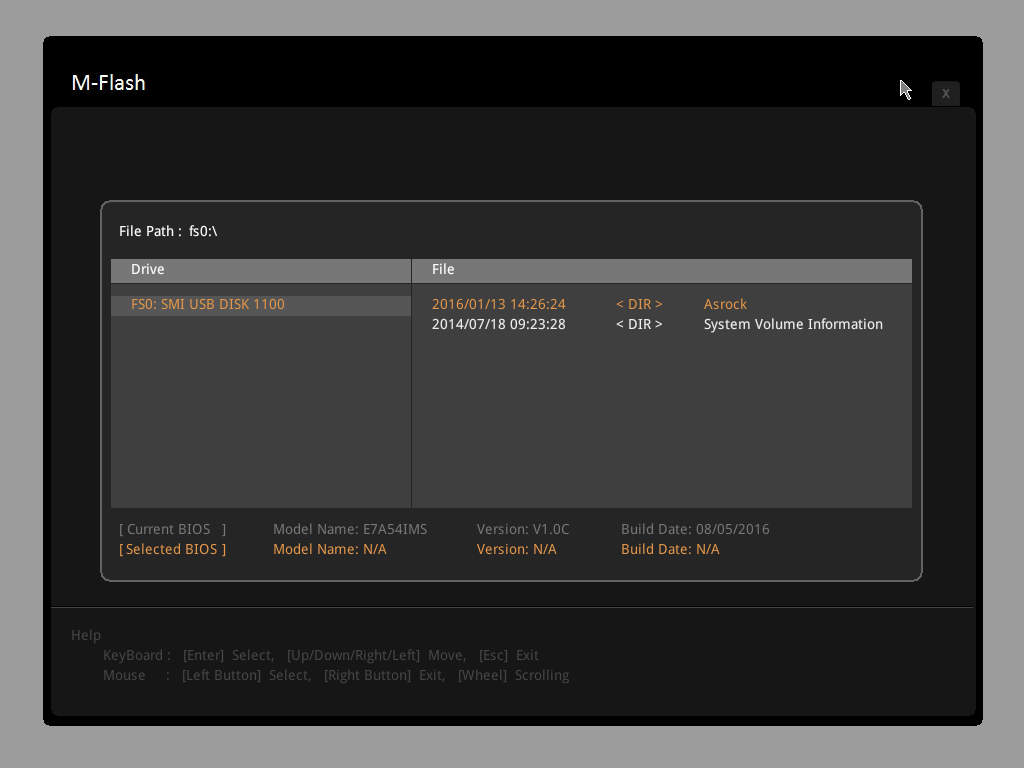The height and width of the screenshot is (768, 1024).
Task: Click the Build Date 08/05/2016 text
Action: [x=695, y=529]
